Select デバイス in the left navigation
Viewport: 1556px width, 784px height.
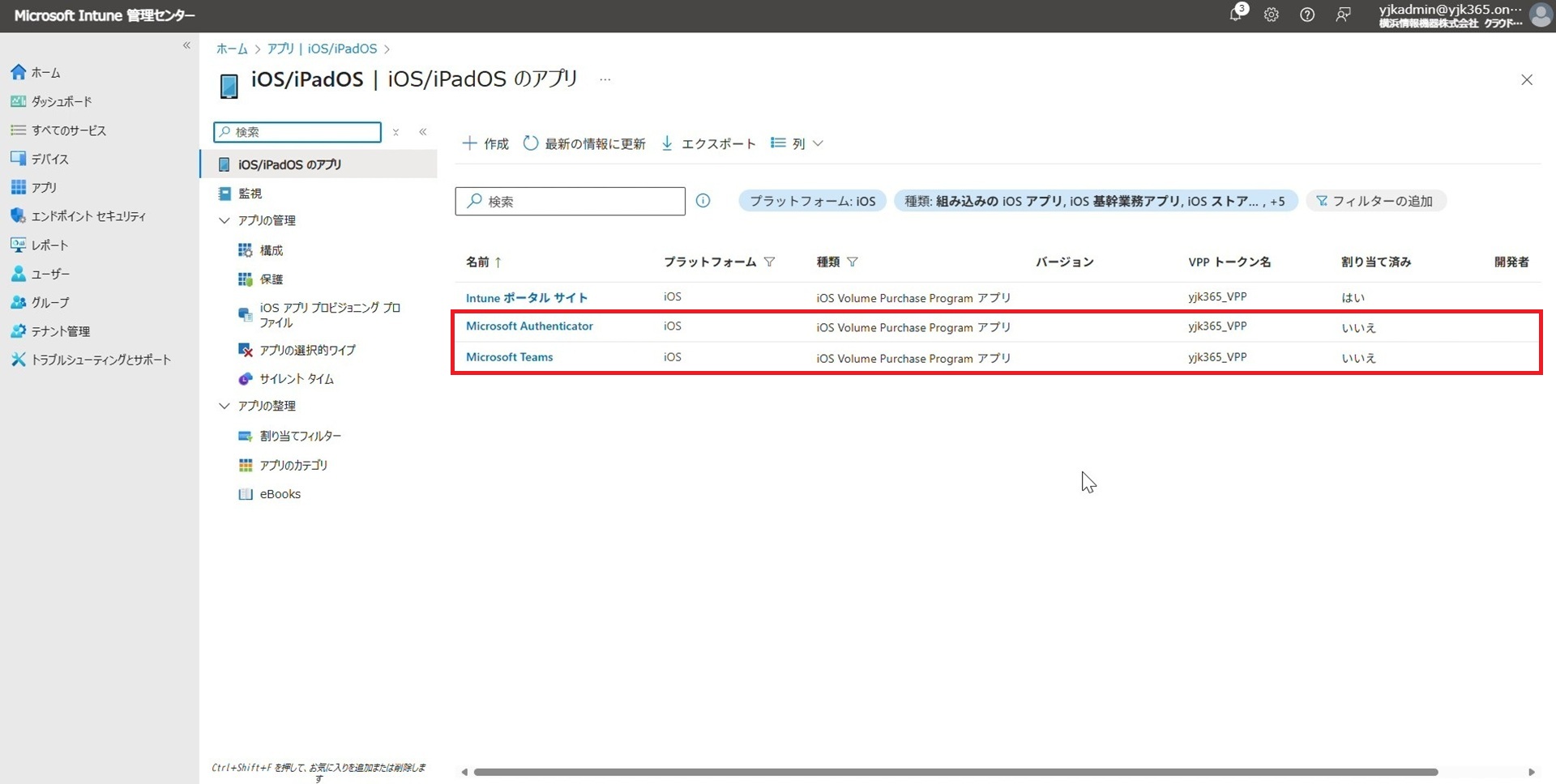[49, 159]
